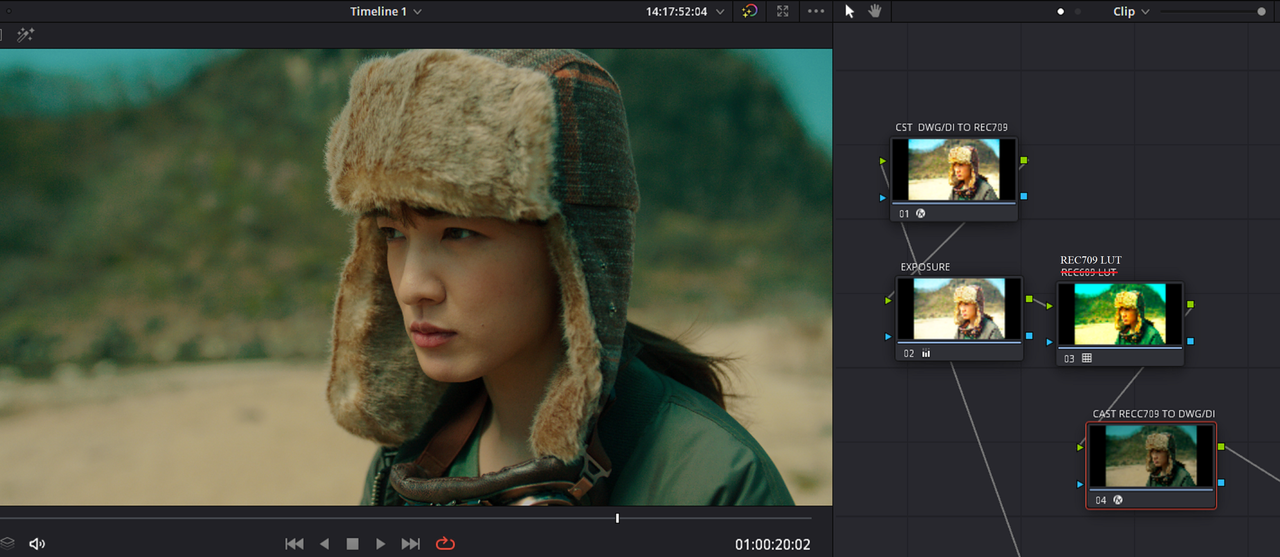The image size is (1280, 557).
Task: Click node 03 blue key input connector
Action: [x=1049, y=341]
